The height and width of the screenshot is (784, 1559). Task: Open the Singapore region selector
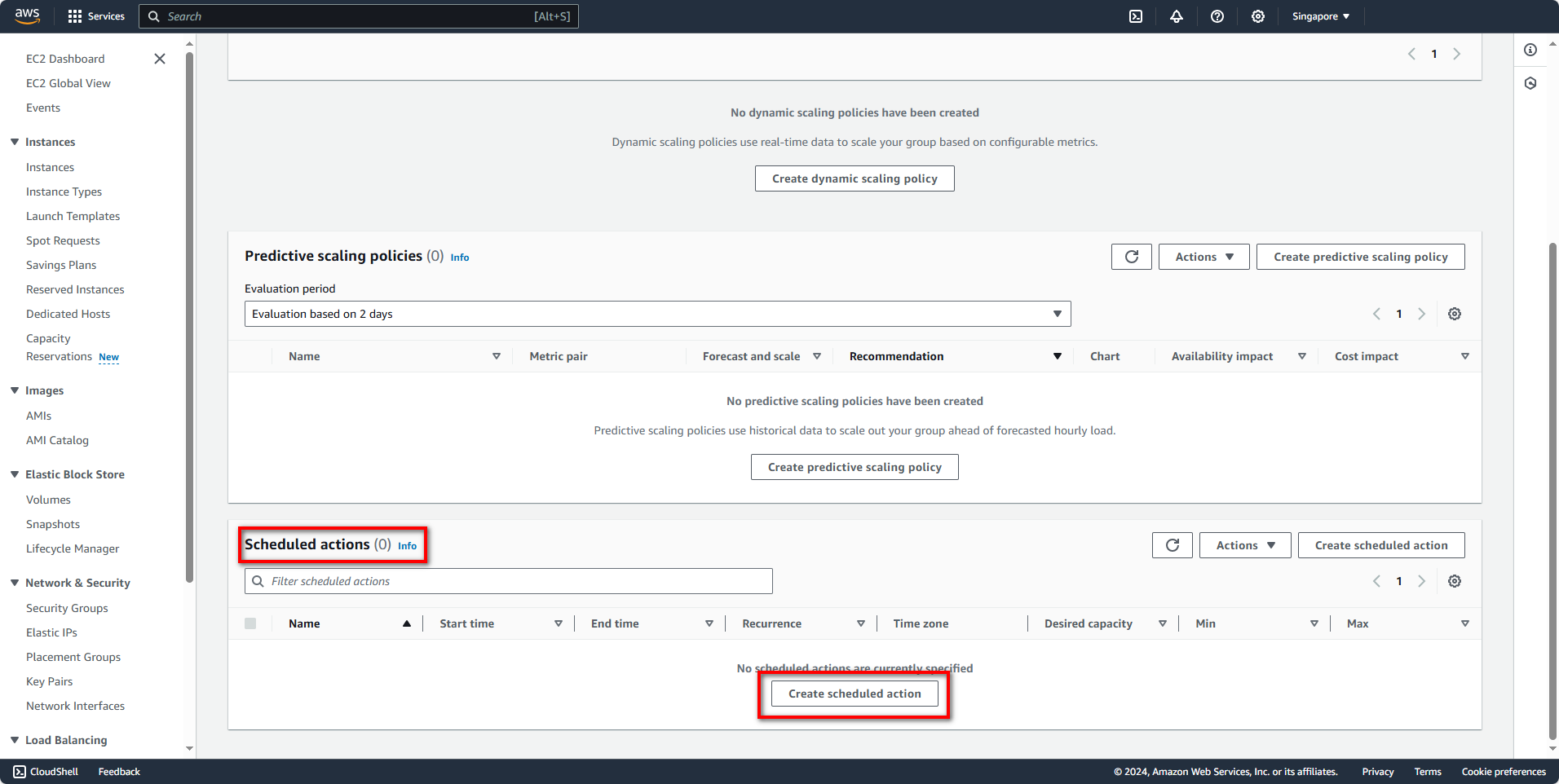(1319, 16)
